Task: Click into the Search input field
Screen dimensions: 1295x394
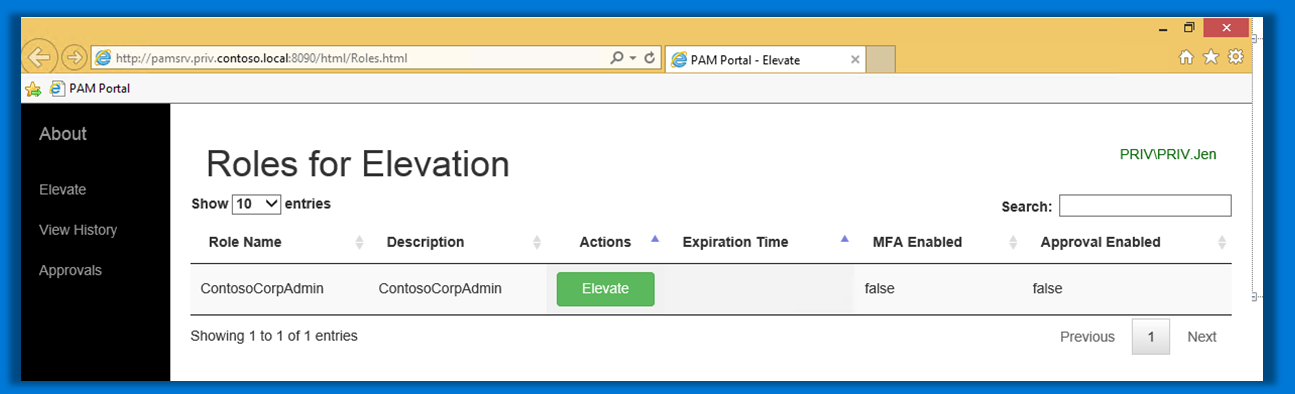Action: tap(1145, 206)
